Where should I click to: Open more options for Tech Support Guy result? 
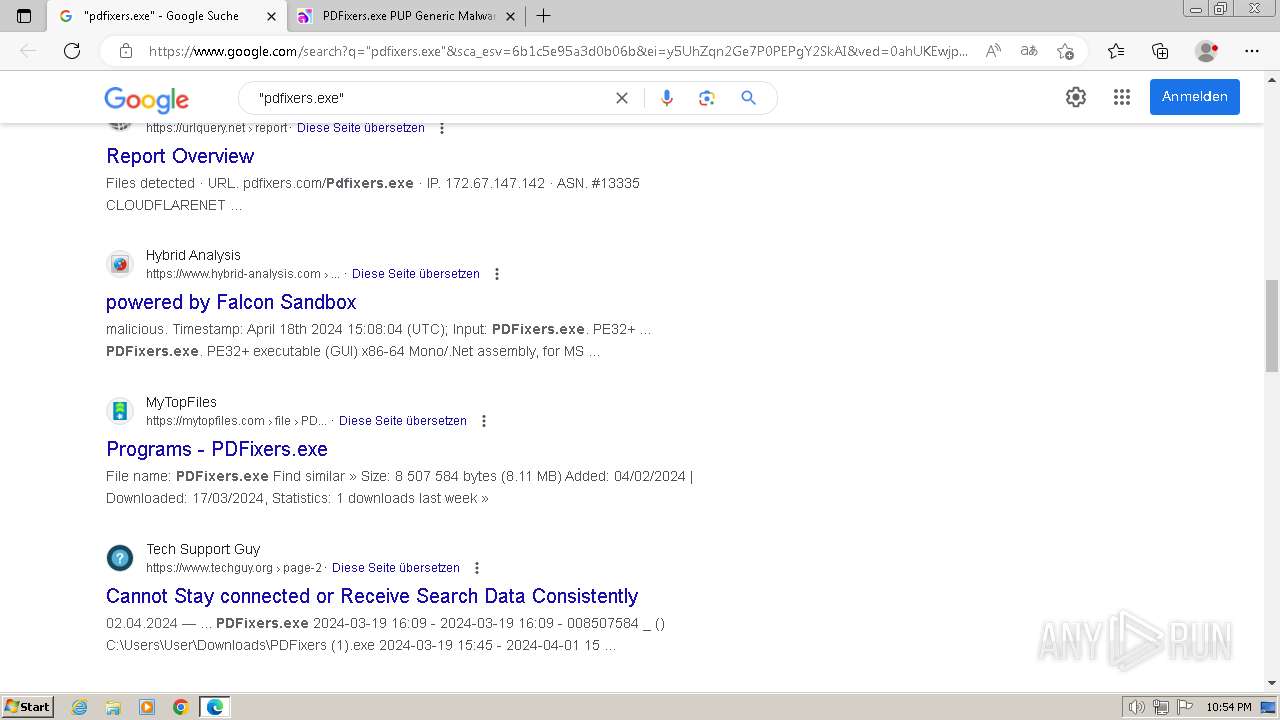coord(477,568)
